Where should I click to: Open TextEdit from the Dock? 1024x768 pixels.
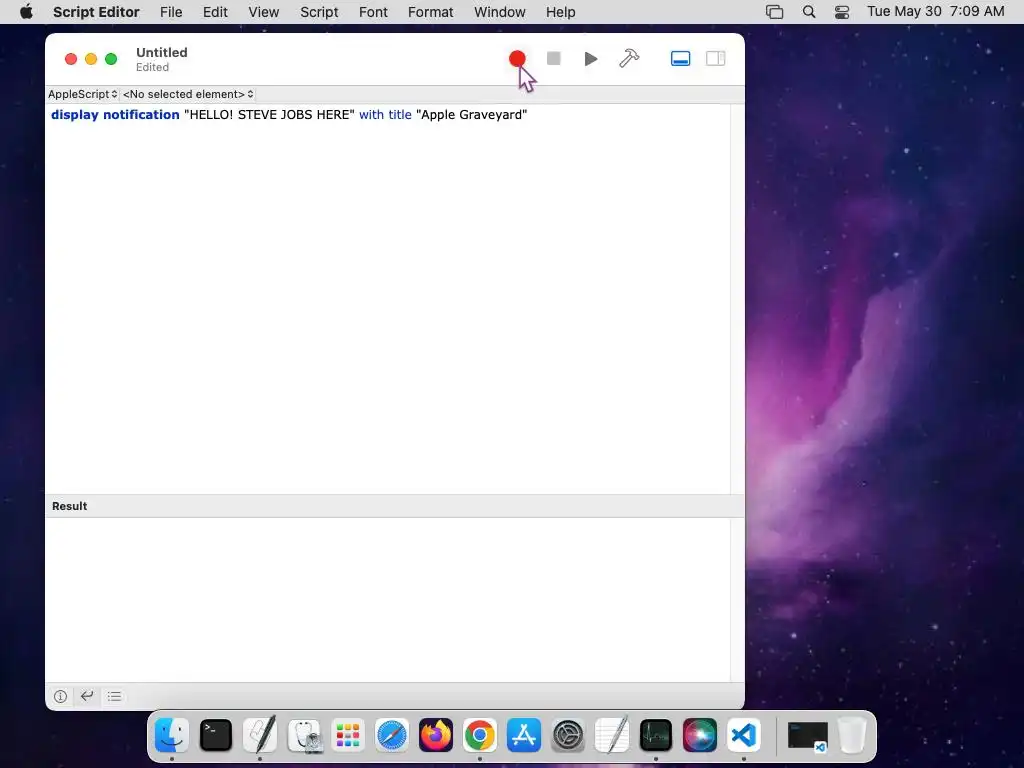(x=612, y=735)
